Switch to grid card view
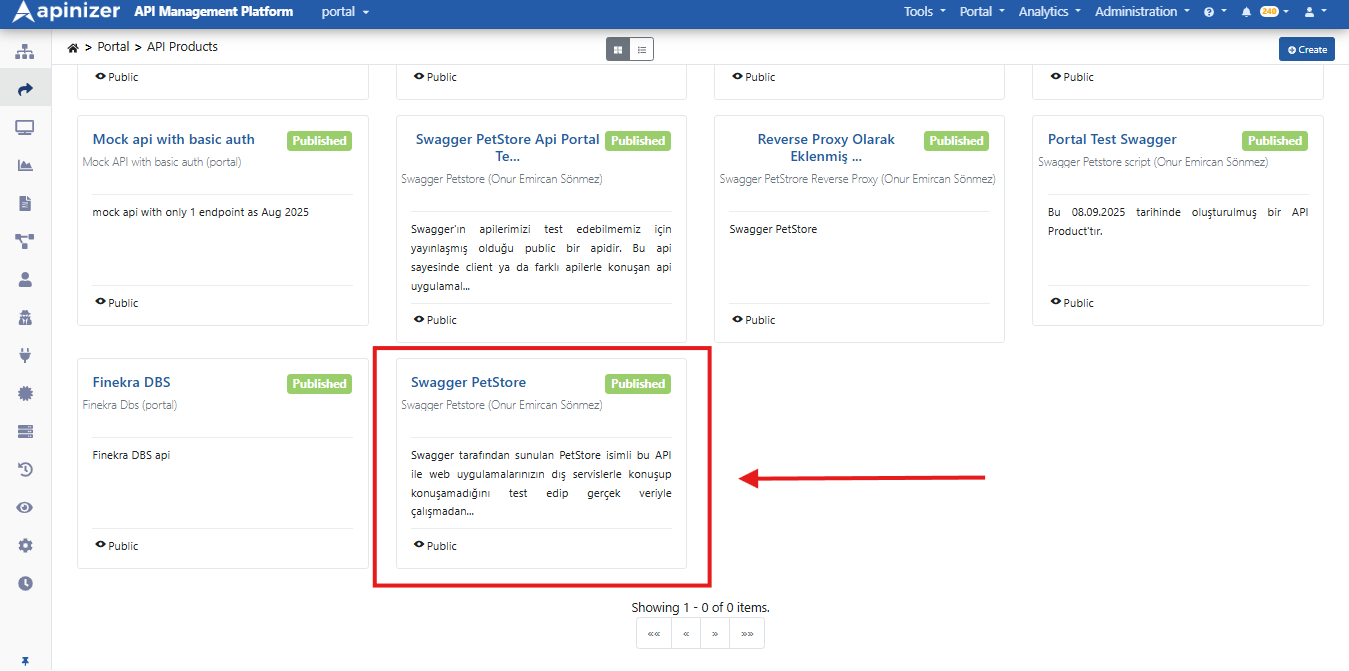 [618, 49]
